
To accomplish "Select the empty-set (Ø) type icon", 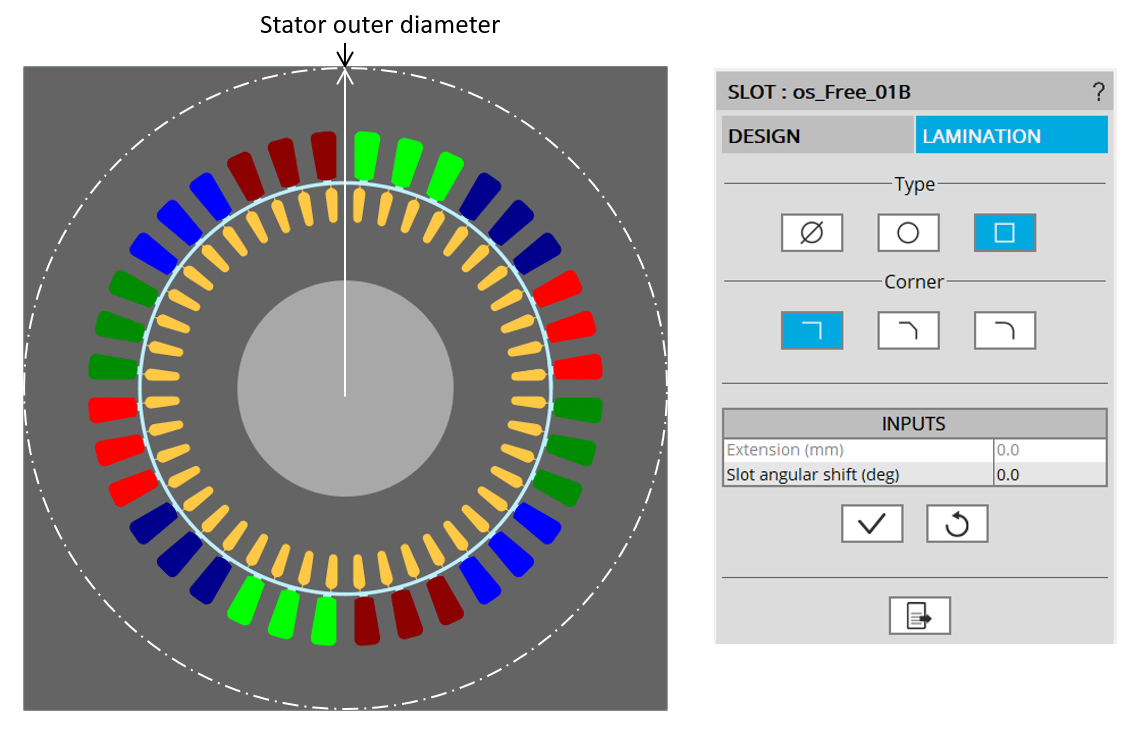I will coord(812,233).
